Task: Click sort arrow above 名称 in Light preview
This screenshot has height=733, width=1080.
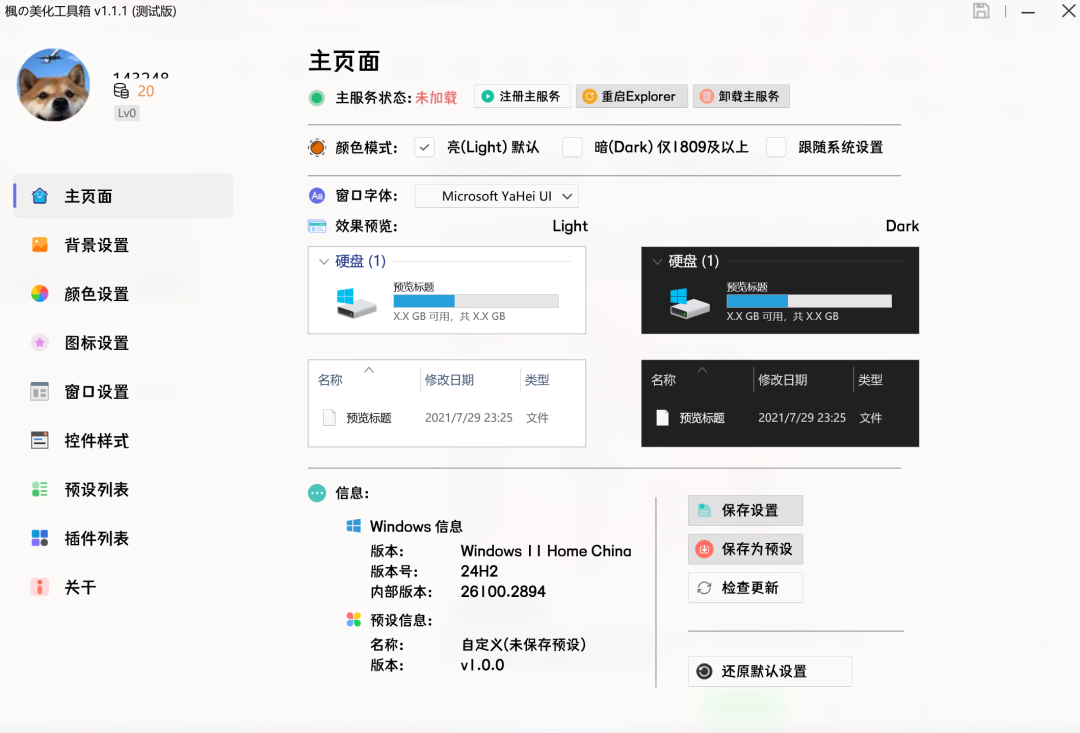Action: [369, 370]
